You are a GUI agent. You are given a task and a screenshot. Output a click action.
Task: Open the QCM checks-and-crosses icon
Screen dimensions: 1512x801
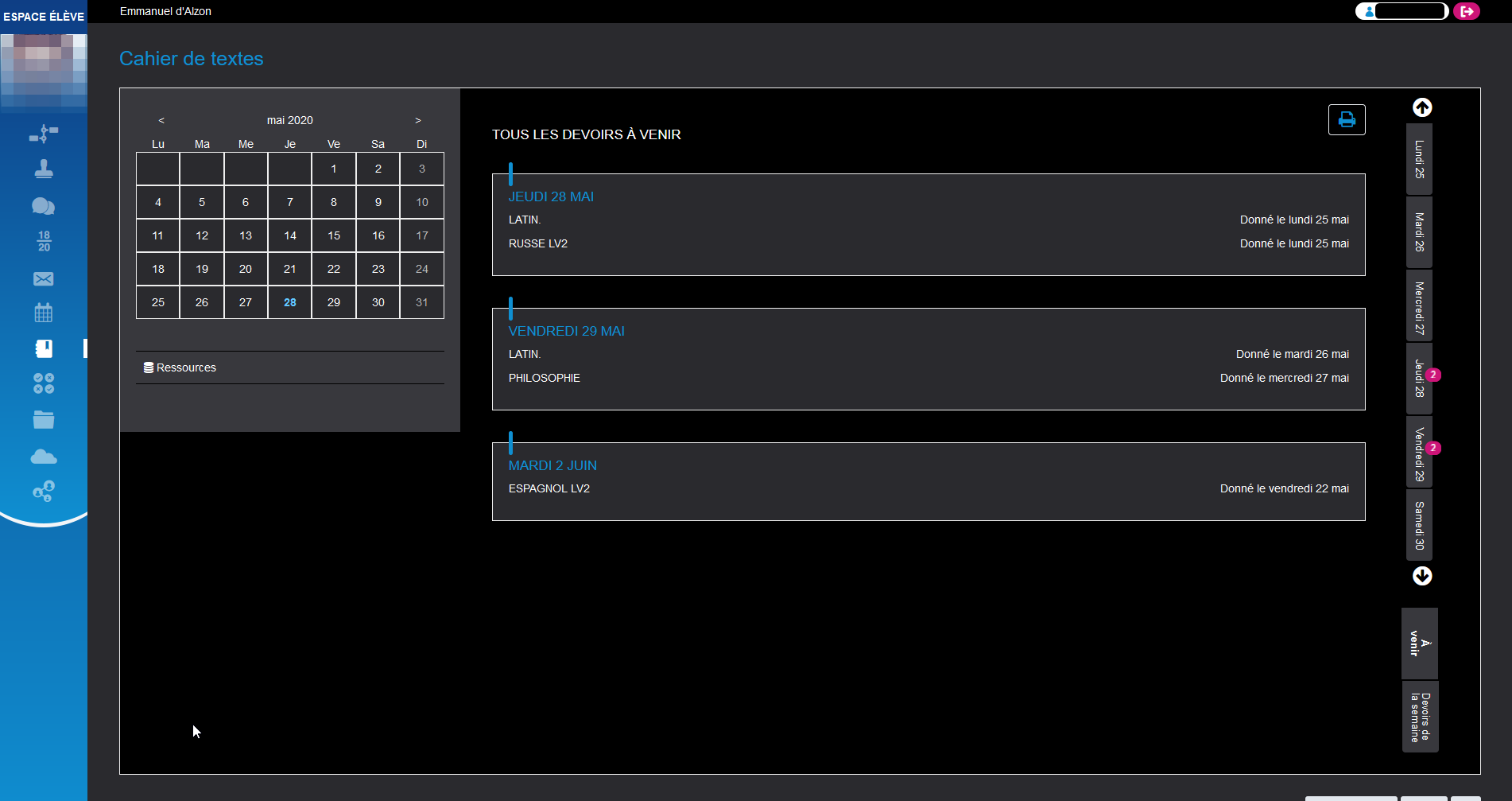coord(44,383)
